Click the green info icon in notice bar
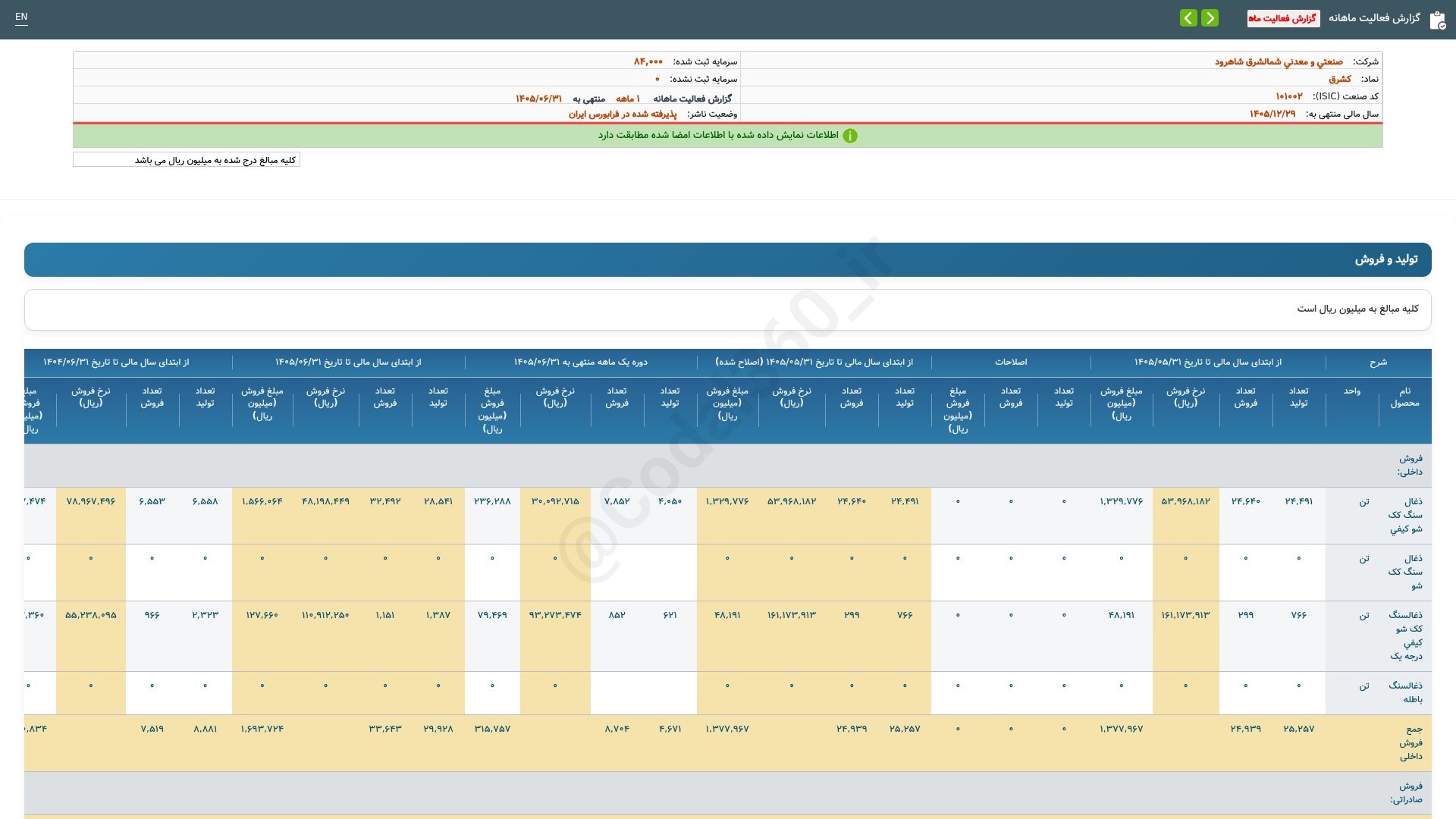The image size is (1456, 819). click(850, 136)
